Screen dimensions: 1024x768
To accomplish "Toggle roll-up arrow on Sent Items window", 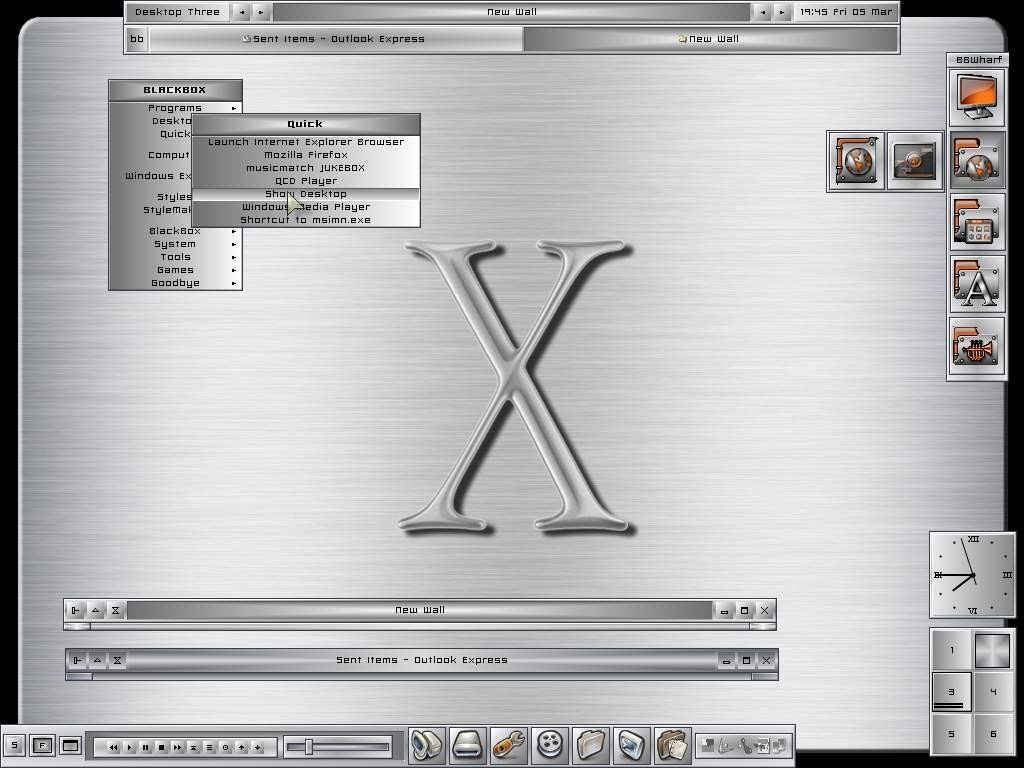I will click(97, 660).
